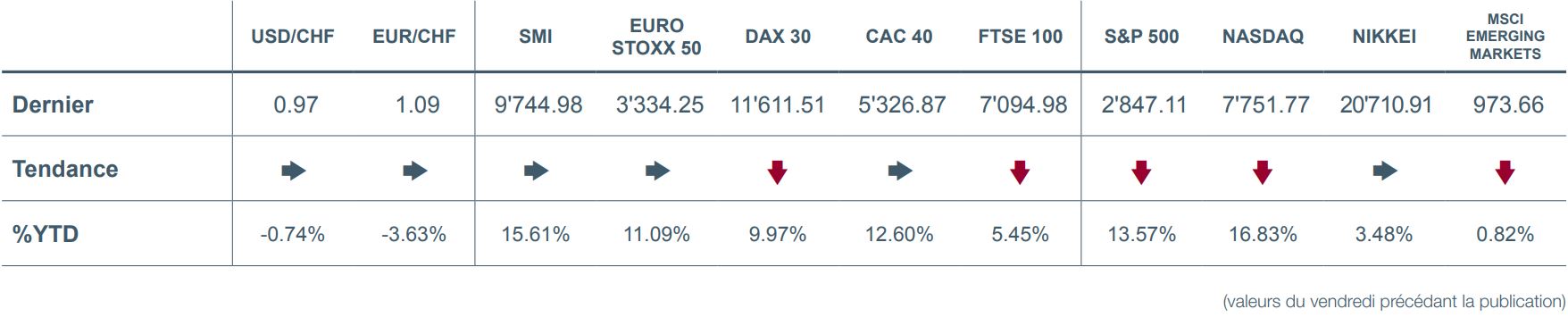Select the EURO STOXX 50 column header
Screen dimensions: 1568x334
coord(656,37)
